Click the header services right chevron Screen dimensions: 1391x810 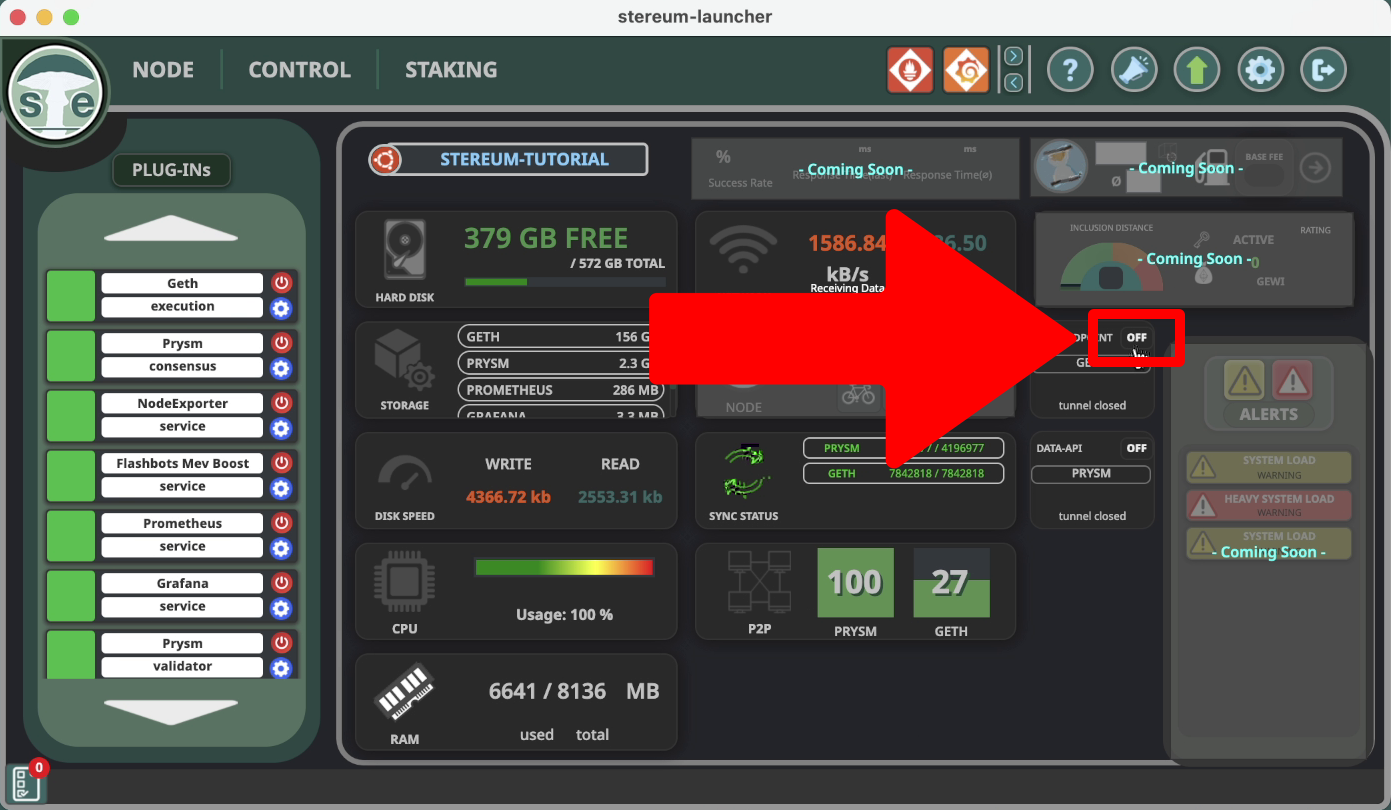point(1013,56)
